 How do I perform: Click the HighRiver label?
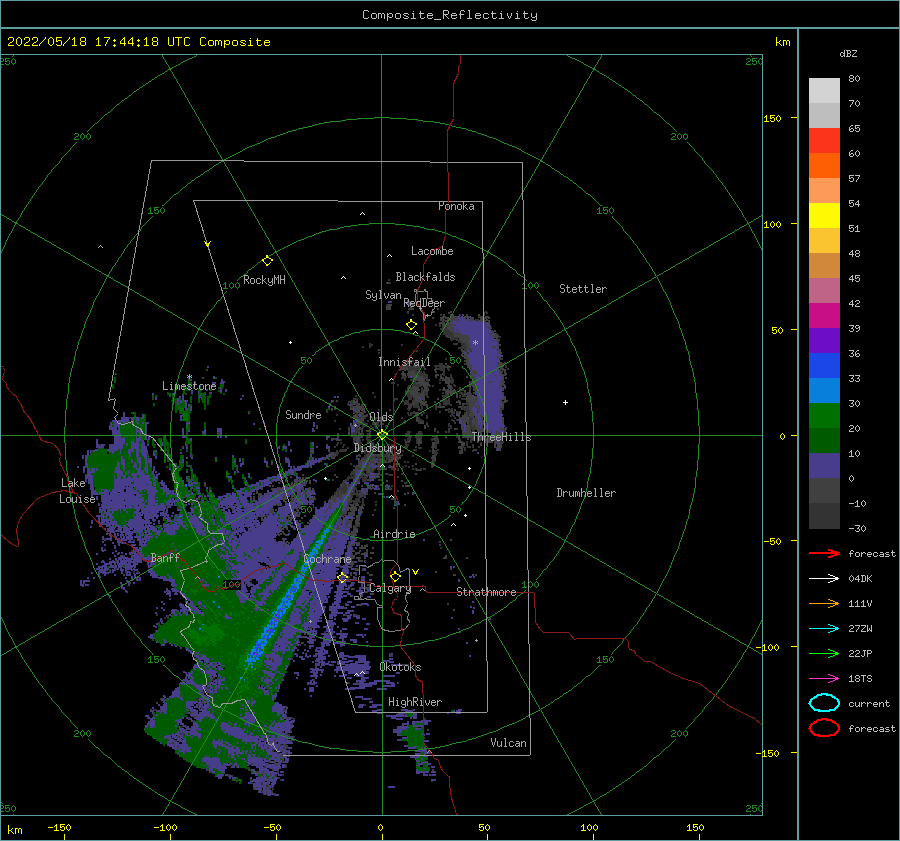pos(415,702)
